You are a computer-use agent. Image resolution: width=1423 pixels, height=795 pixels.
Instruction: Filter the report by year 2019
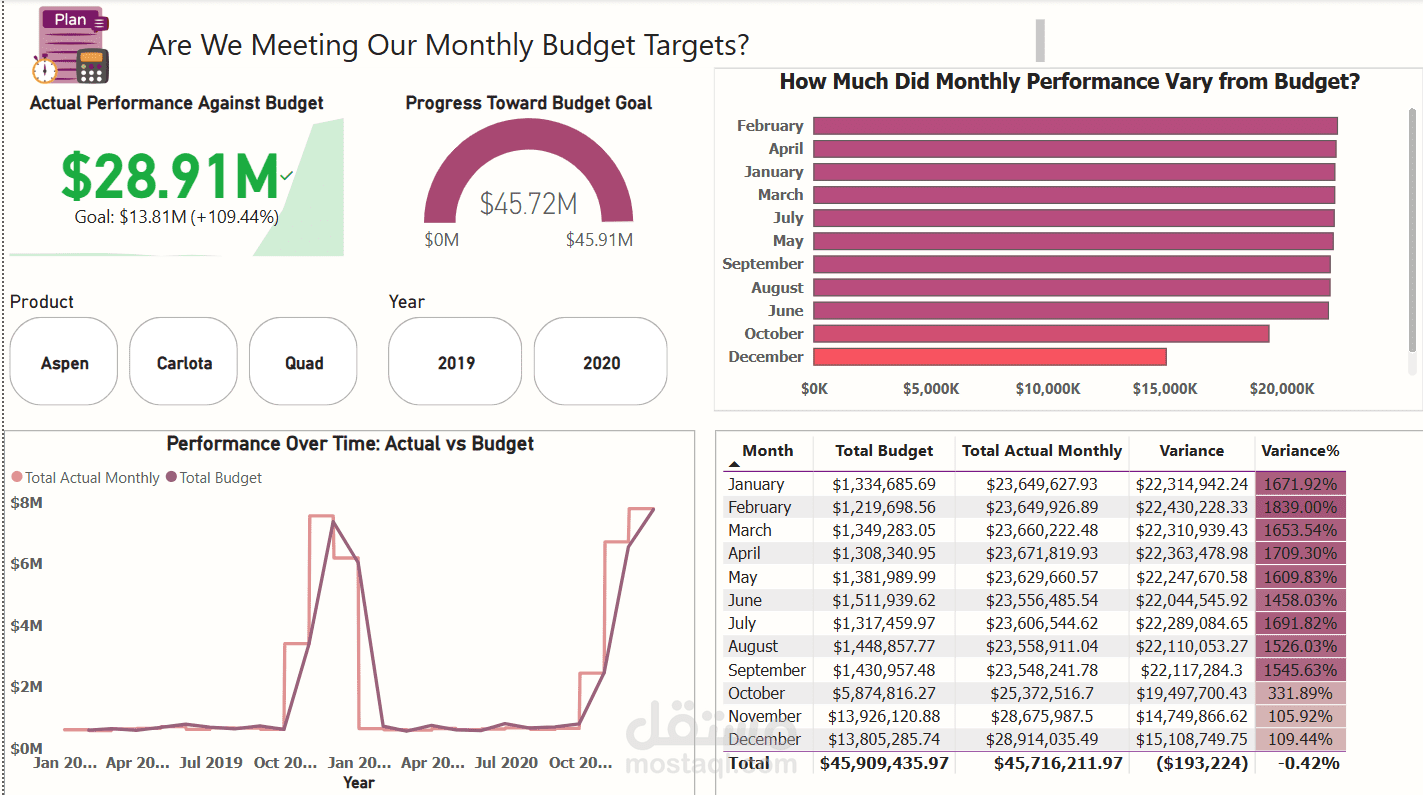coord(455,362)
